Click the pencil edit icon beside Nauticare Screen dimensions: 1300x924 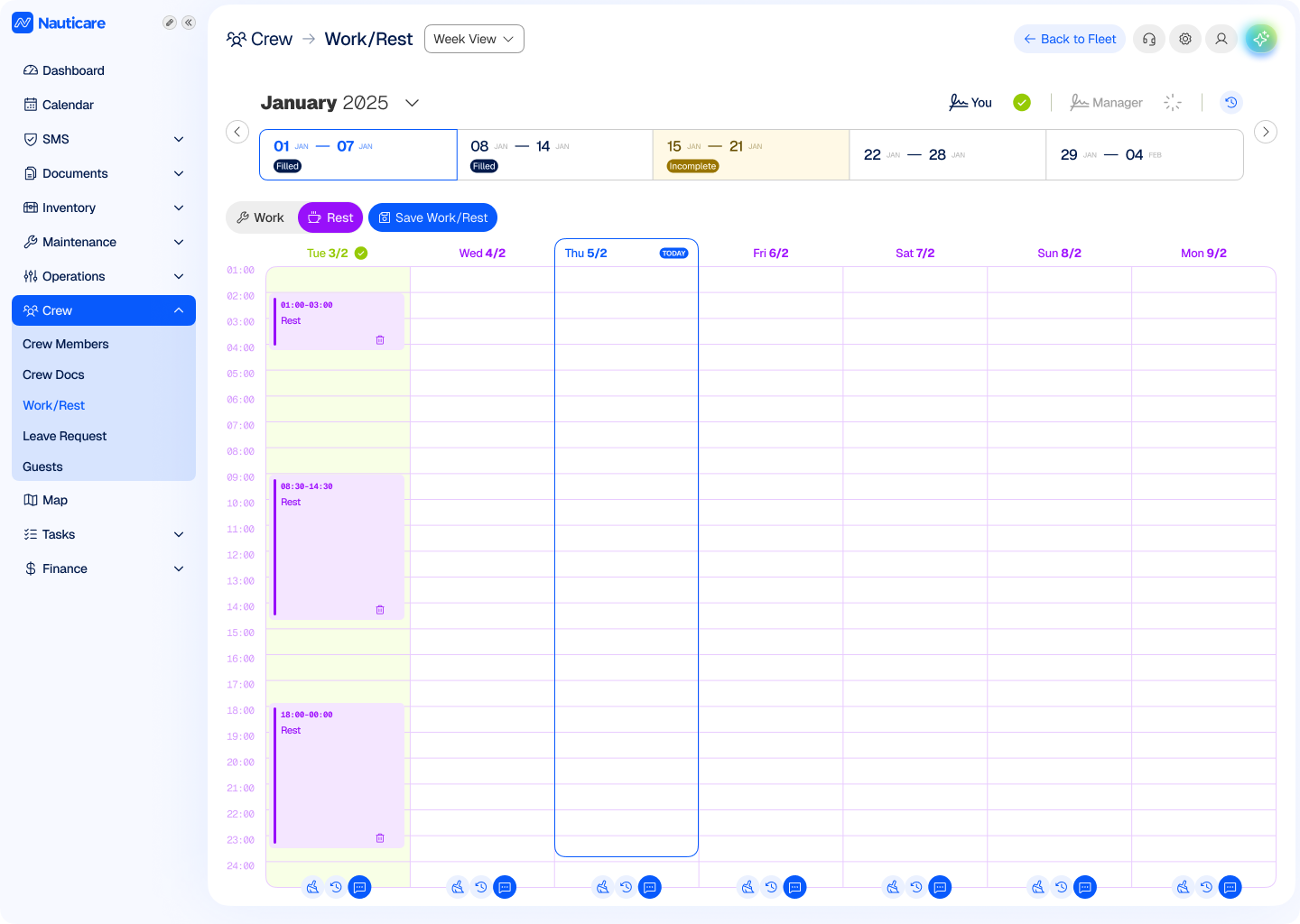pos(169,23)
